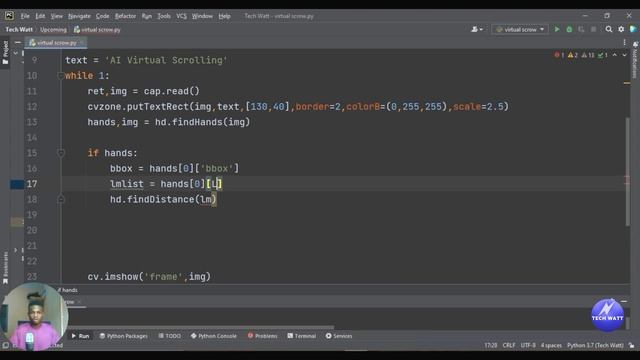Open the Navigate menu
Image resolution: width=640 pixels, height=360 pixels.
79,16
